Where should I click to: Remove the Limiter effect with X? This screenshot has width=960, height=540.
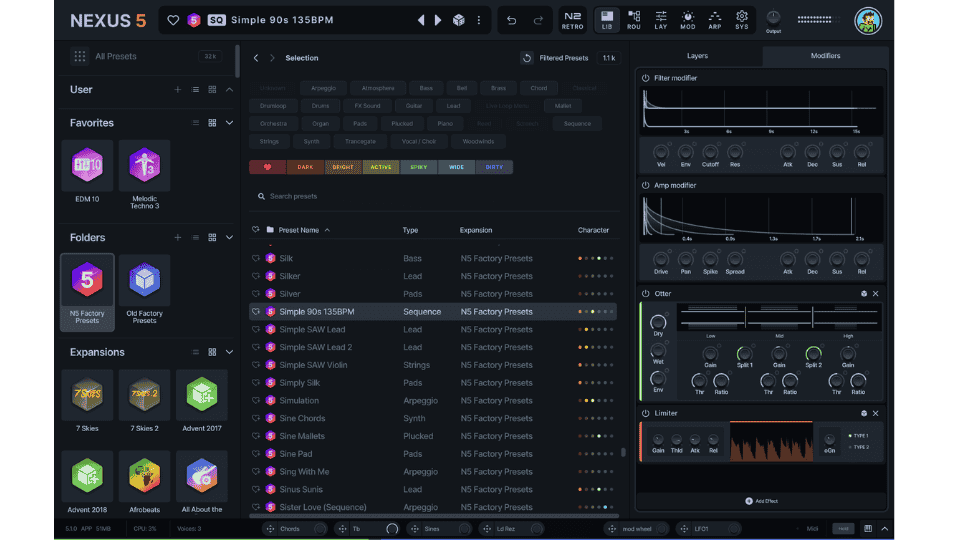[x=876, y=413]
